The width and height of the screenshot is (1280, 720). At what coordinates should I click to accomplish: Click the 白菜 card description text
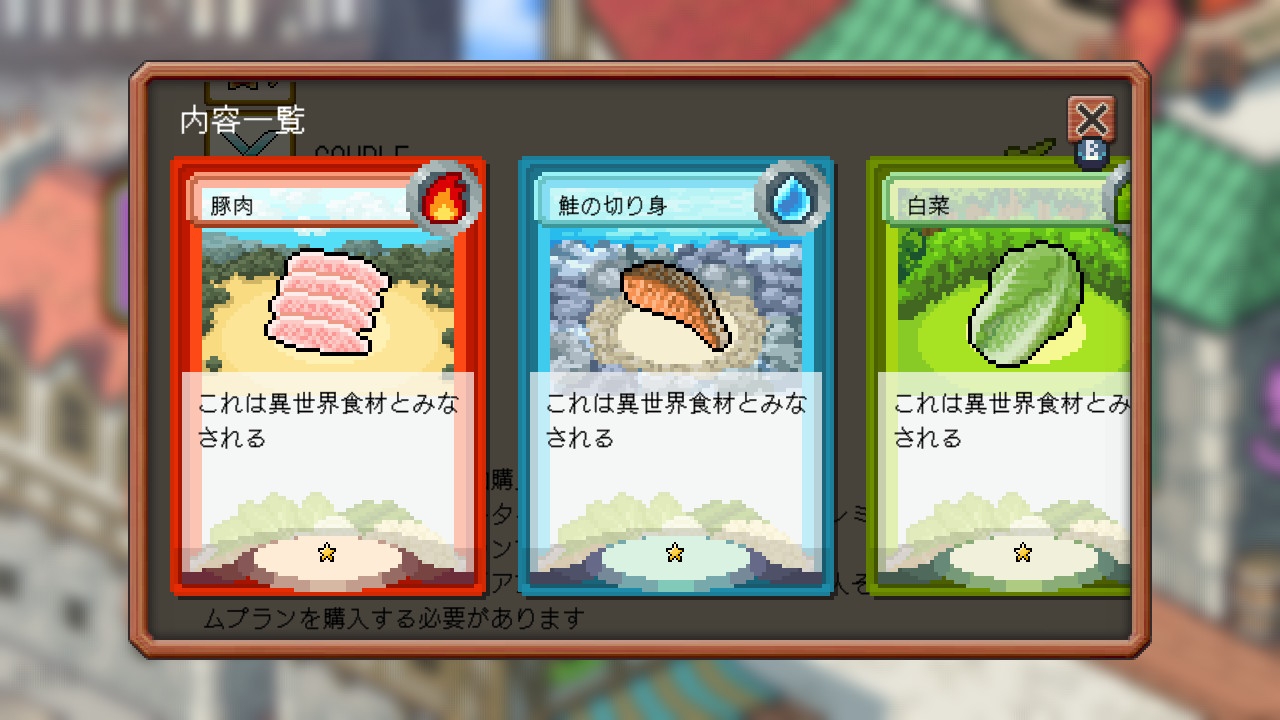pos(1012,421)
